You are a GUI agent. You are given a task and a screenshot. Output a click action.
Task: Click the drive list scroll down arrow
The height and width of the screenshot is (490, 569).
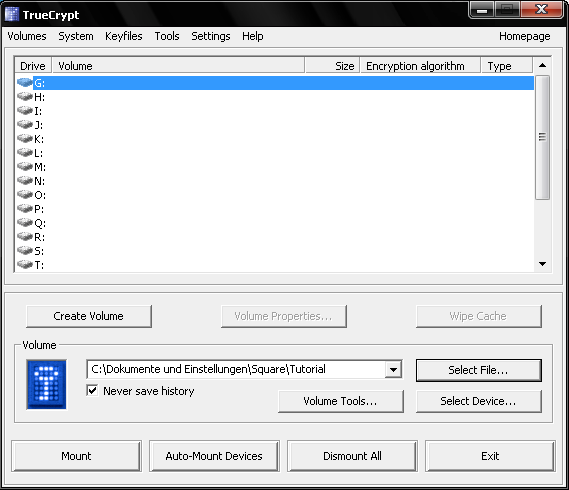pyautogui.click(x=542, y=264)
